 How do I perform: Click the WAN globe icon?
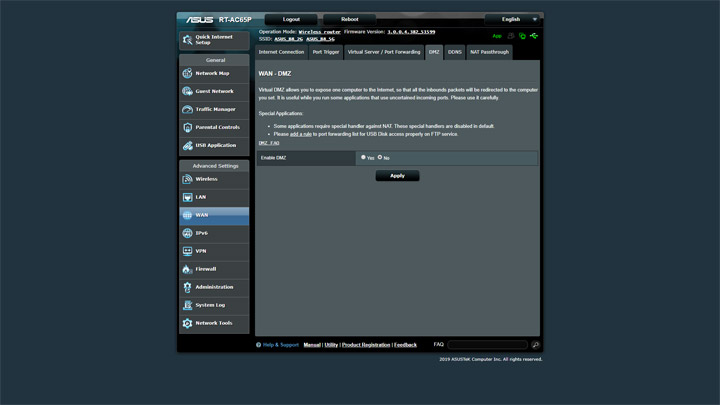coord(187,215)
